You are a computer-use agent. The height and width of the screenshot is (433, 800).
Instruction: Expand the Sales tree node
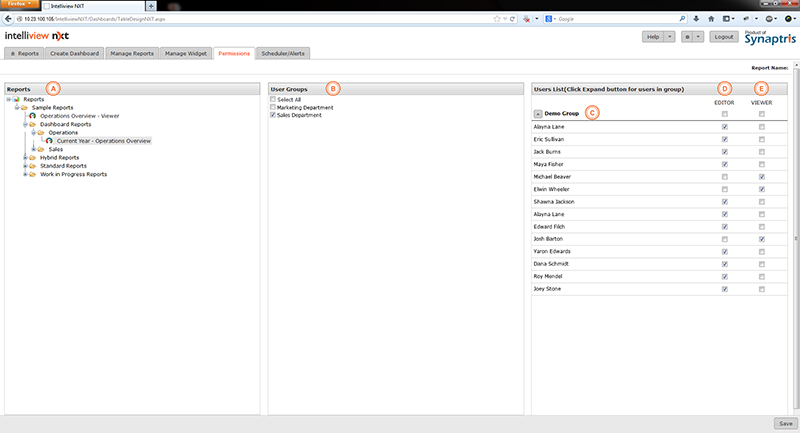click(33, 149)
